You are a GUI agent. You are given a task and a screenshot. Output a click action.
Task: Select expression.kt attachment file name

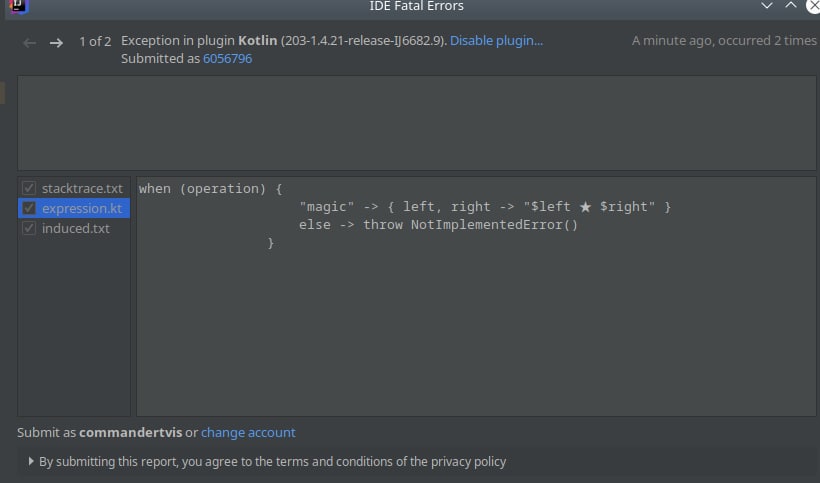[82, 208]
